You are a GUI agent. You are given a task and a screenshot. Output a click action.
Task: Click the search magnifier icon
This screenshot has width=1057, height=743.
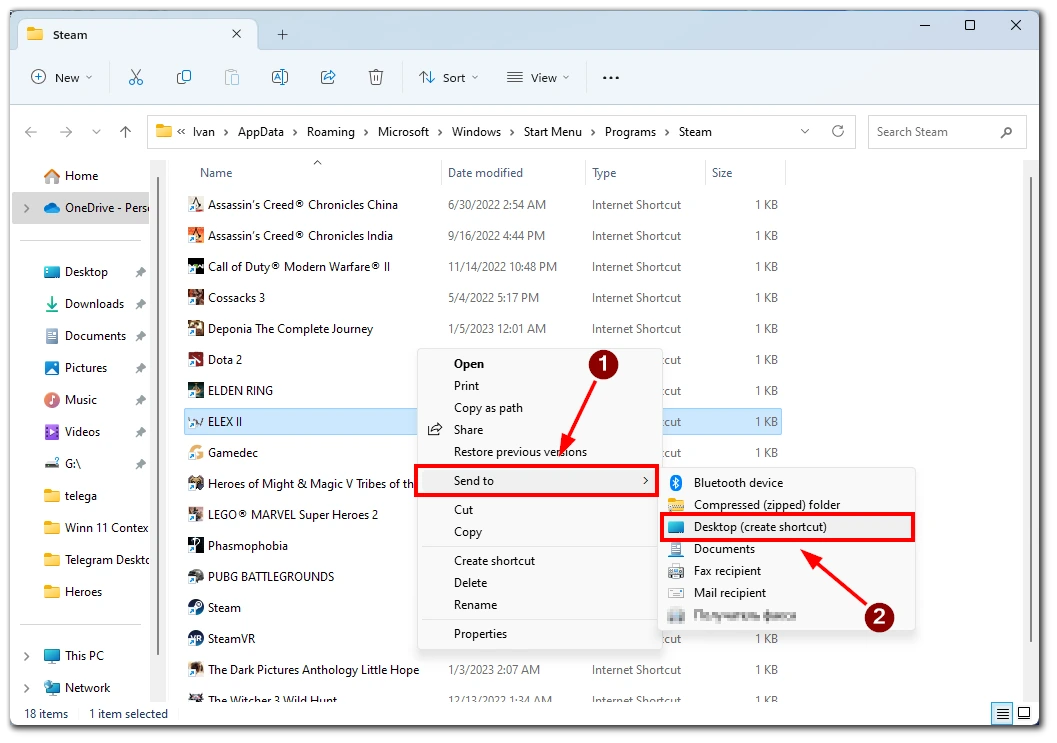click(x=1006, y=132)
